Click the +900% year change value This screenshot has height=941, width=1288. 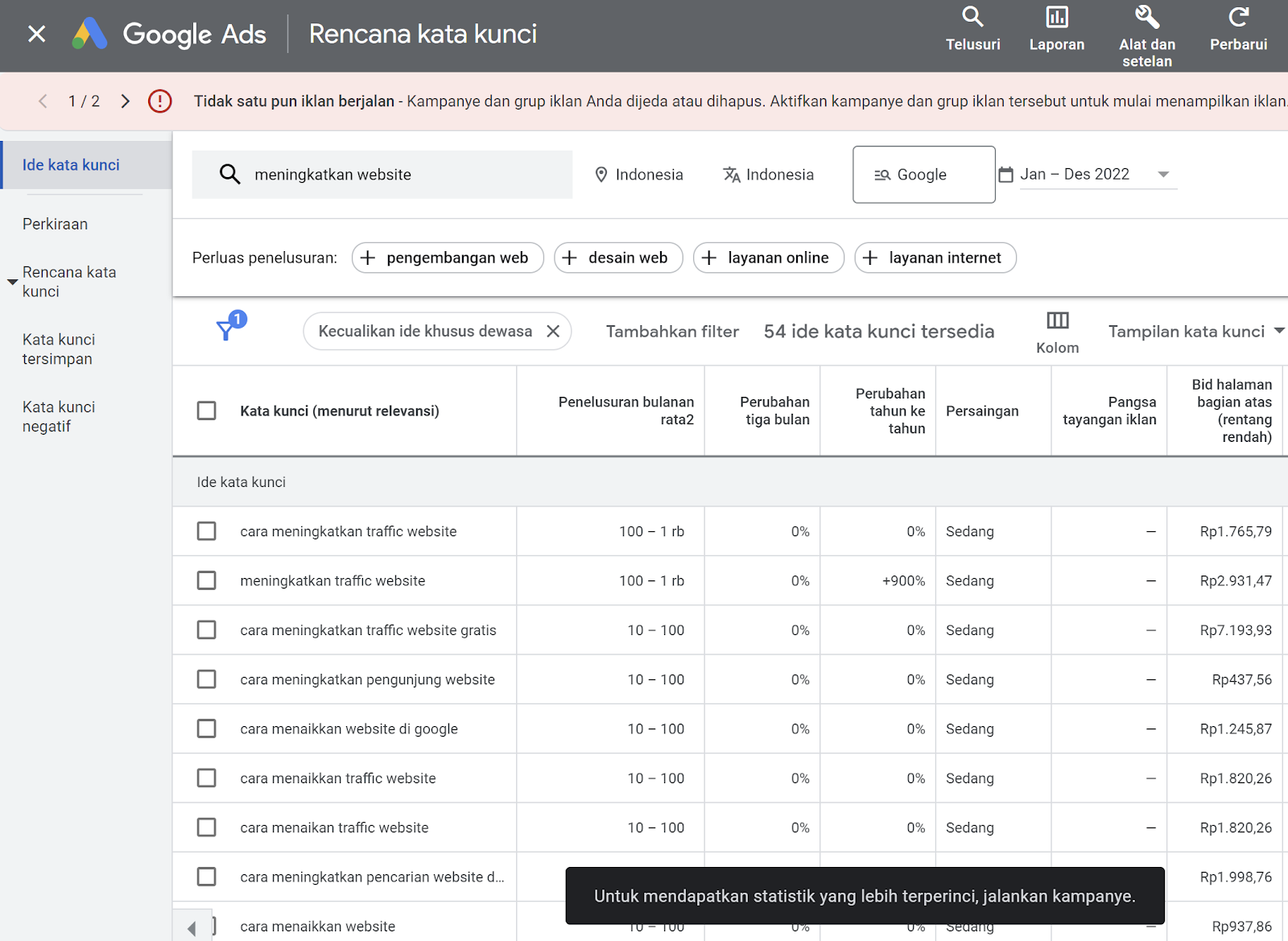pyautogui.click(x=903, y=580)
